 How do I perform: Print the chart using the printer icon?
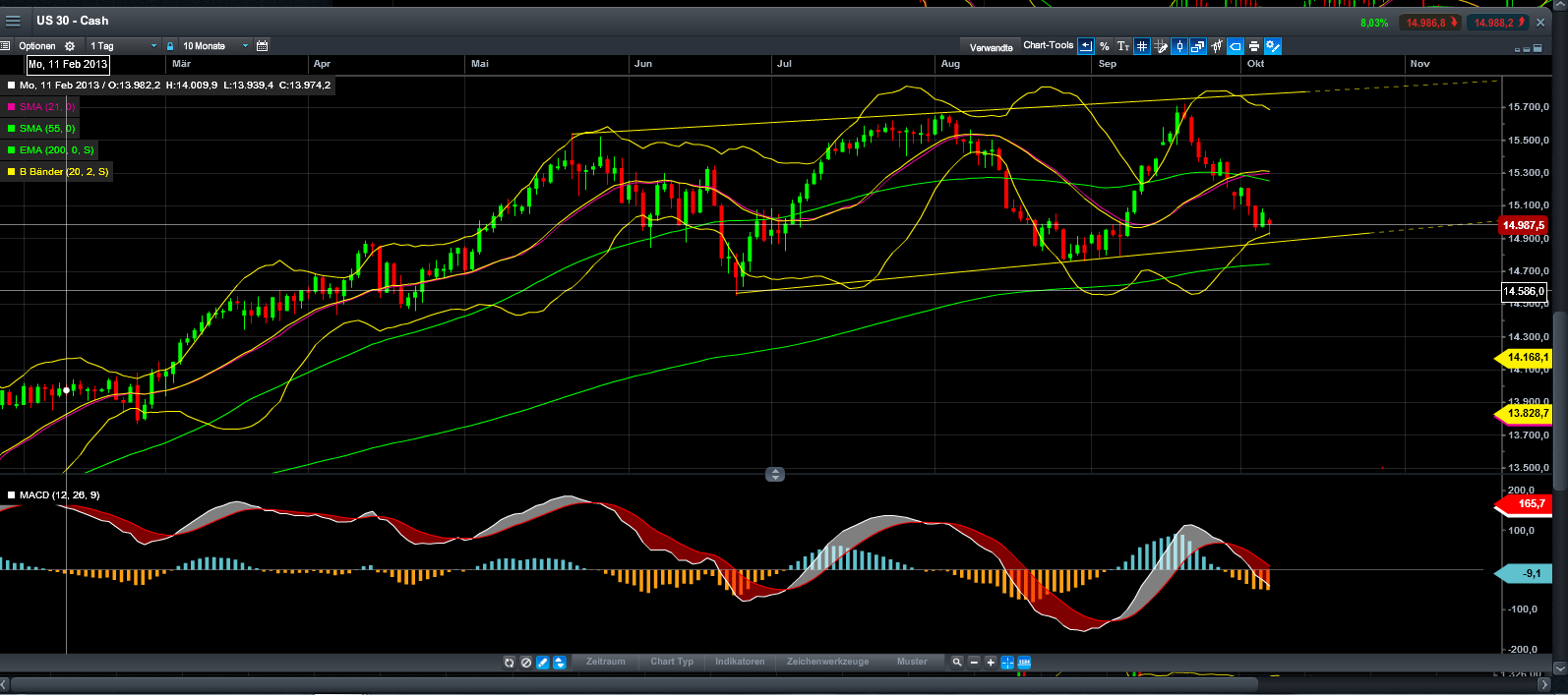tap(1254, 46)
